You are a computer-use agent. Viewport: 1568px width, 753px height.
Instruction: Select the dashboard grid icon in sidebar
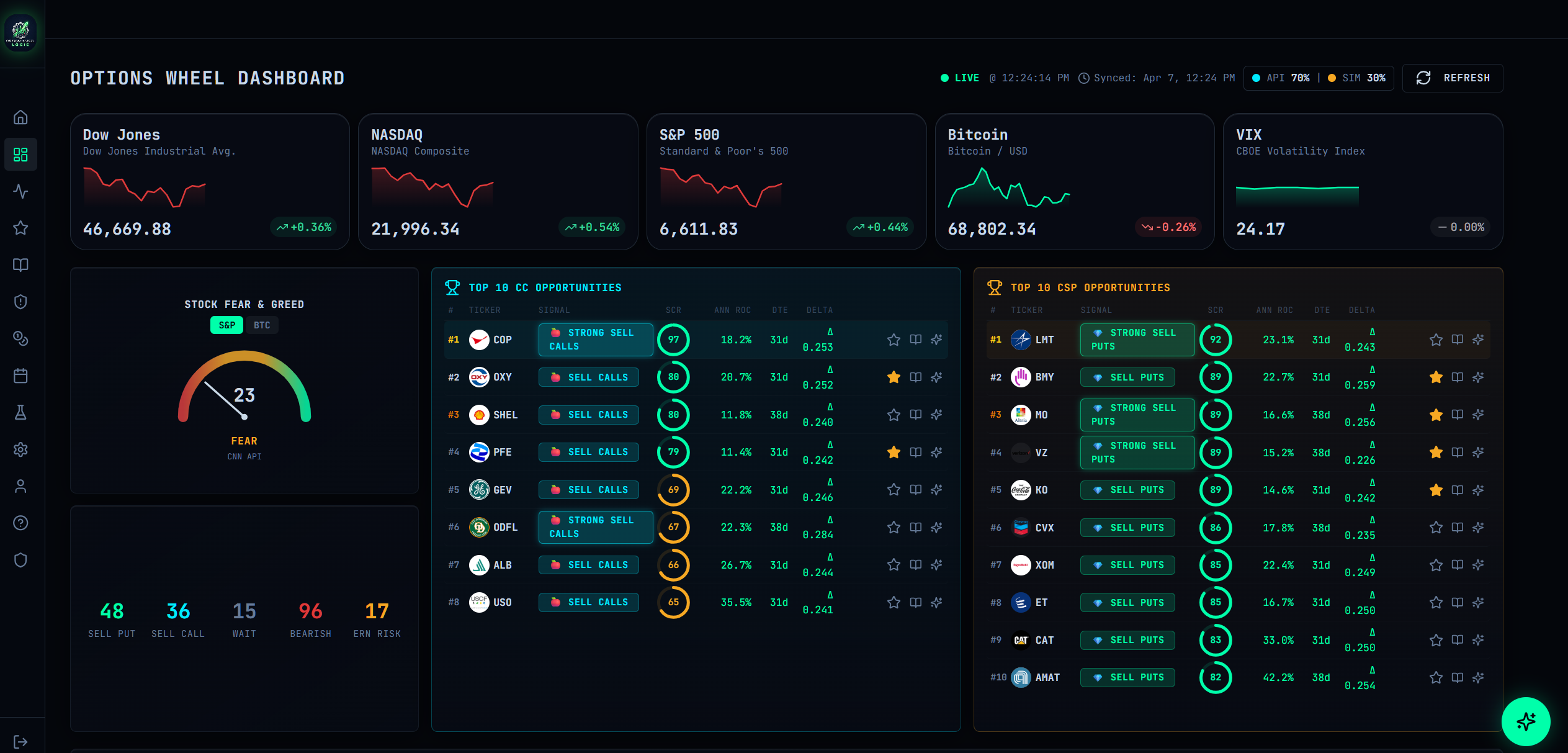pyautogui.click(x=20, y=154)
